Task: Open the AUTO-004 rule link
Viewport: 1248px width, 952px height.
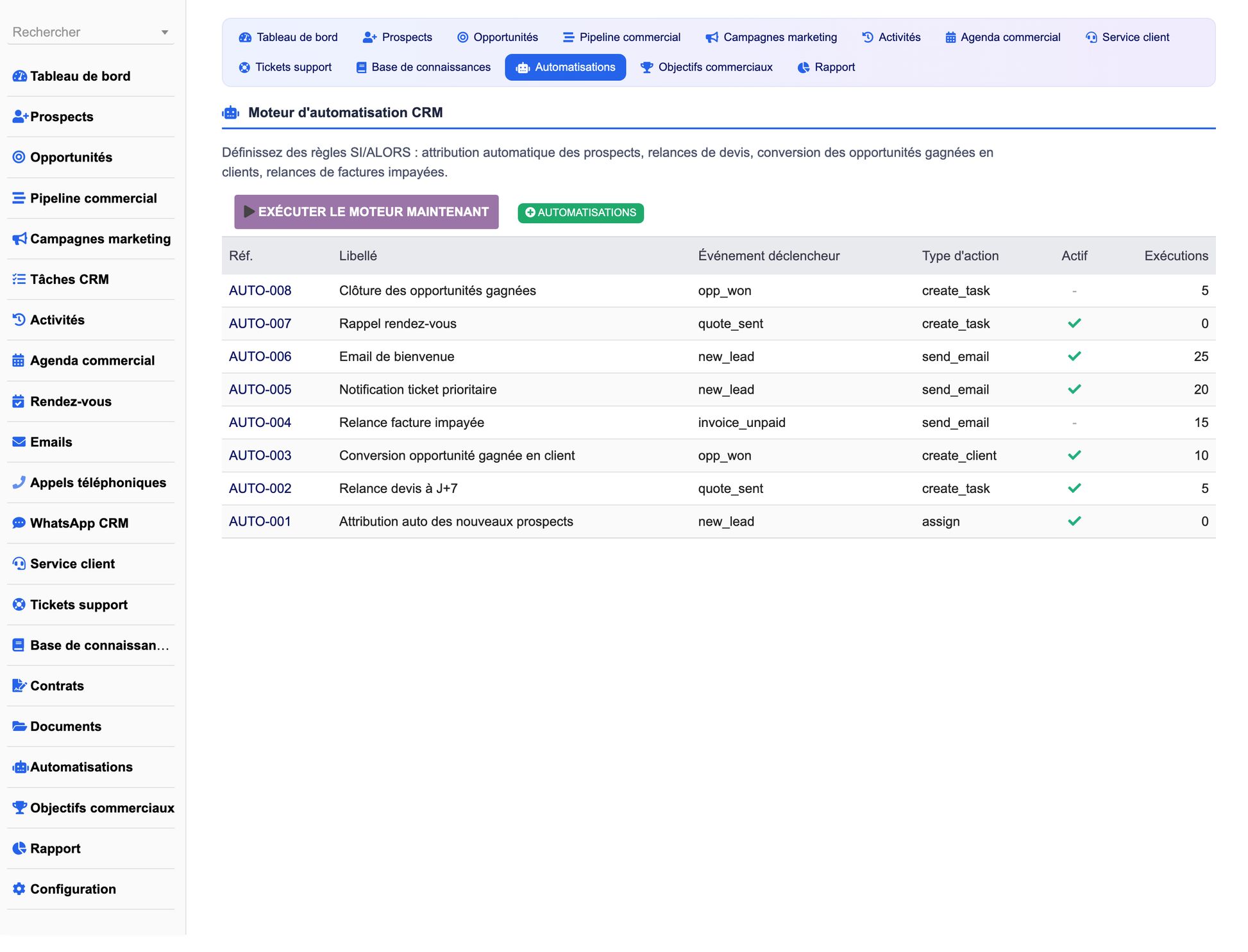Action: (x=260, y=422)
